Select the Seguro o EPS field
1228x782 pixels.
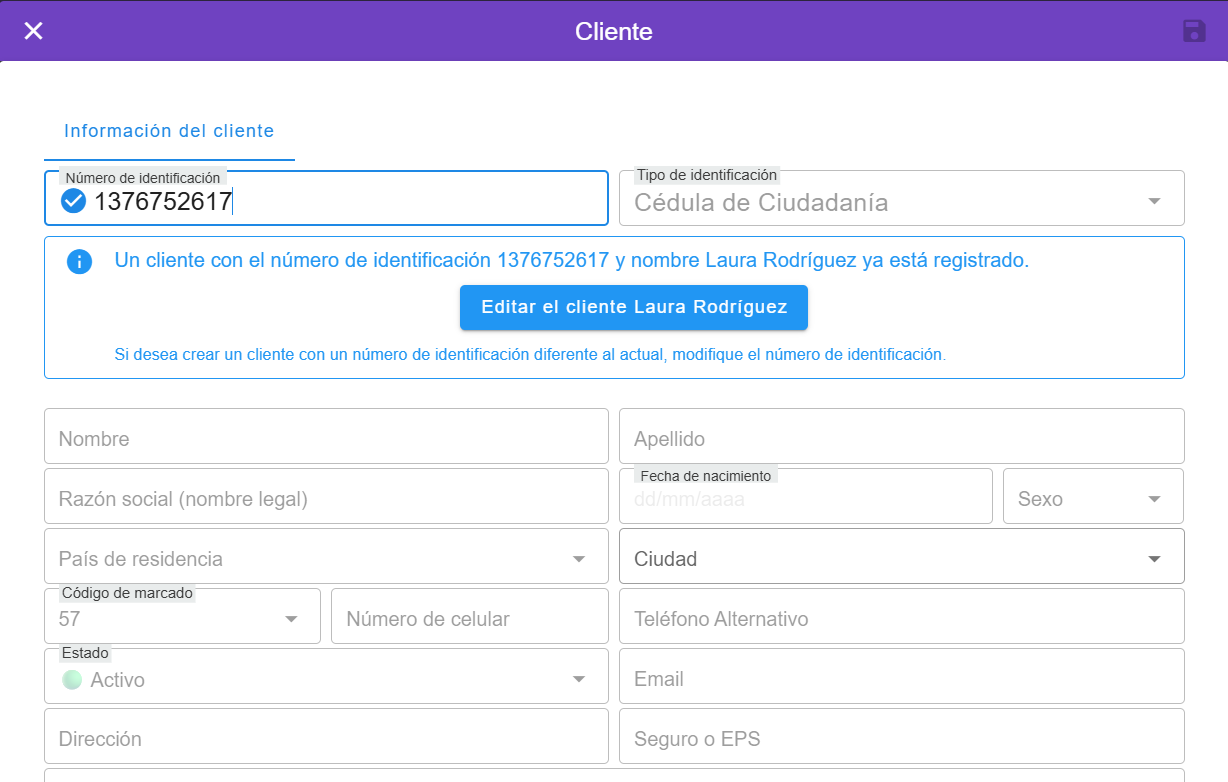point(901,738)
